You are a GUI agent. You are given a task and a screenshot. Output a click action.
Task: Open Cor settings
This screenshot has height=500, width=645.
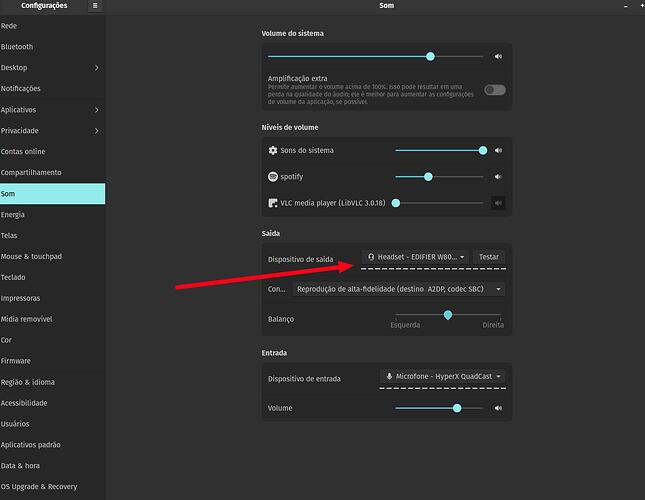53,340
